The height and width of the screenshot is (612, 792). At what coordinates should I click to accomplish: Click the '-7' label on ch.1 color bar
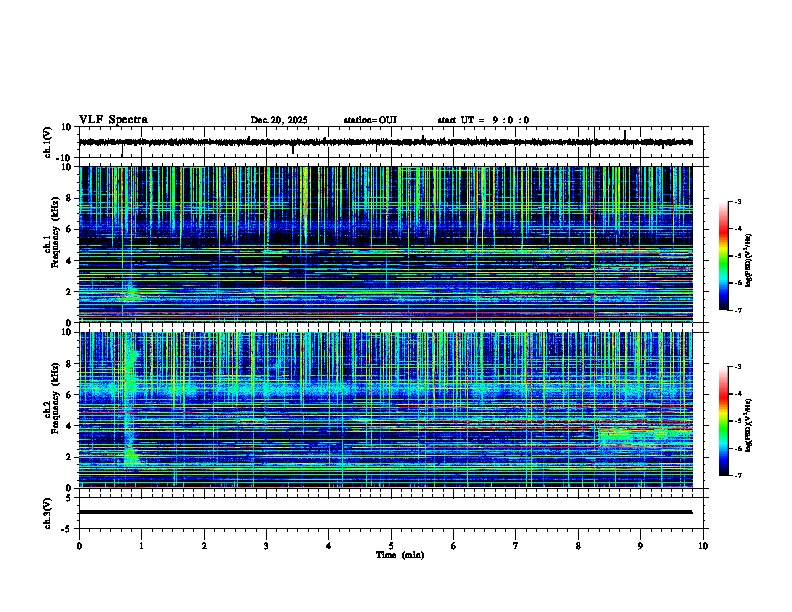(x=738, y=310)
